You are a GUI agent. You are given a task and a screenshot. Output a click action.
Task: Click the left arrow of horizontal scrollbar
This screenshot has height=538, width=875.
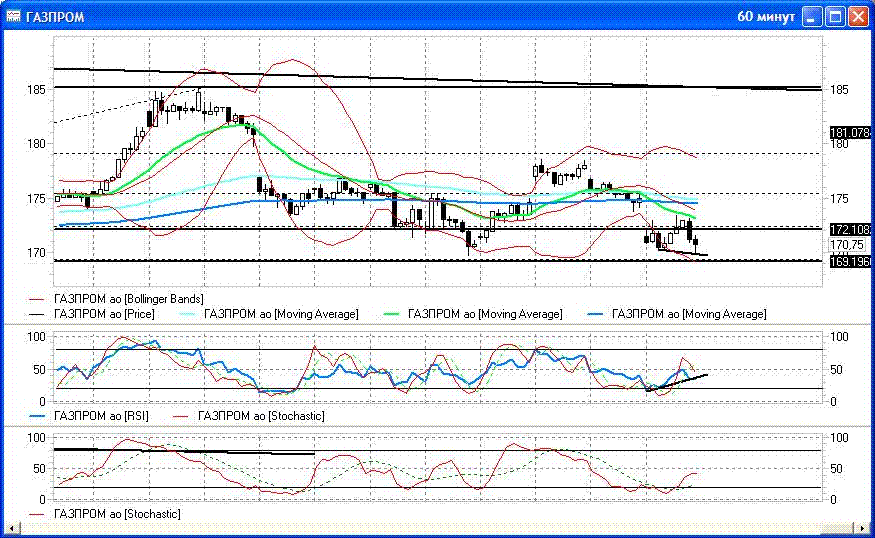pos(11,527)
